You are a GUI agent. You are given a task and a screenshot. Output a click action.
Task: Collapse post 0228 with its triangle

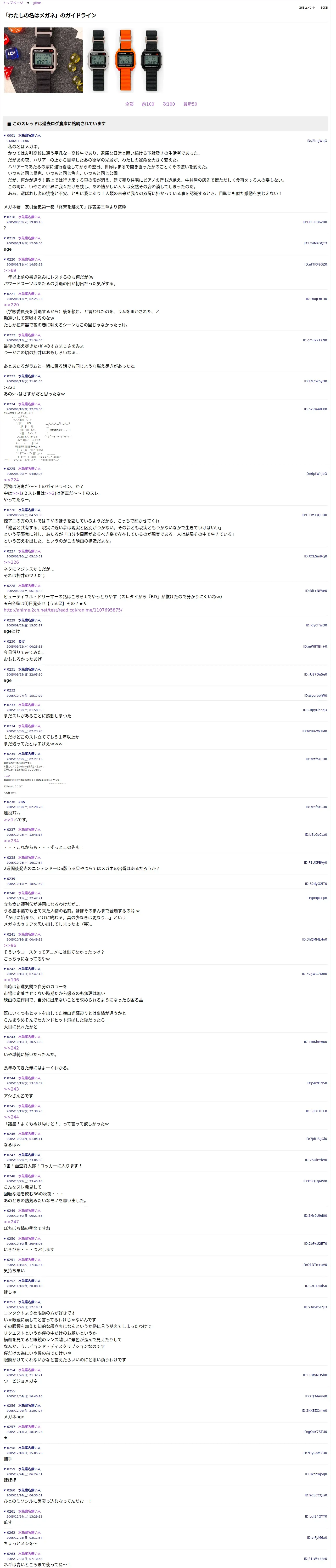[5, 586]
